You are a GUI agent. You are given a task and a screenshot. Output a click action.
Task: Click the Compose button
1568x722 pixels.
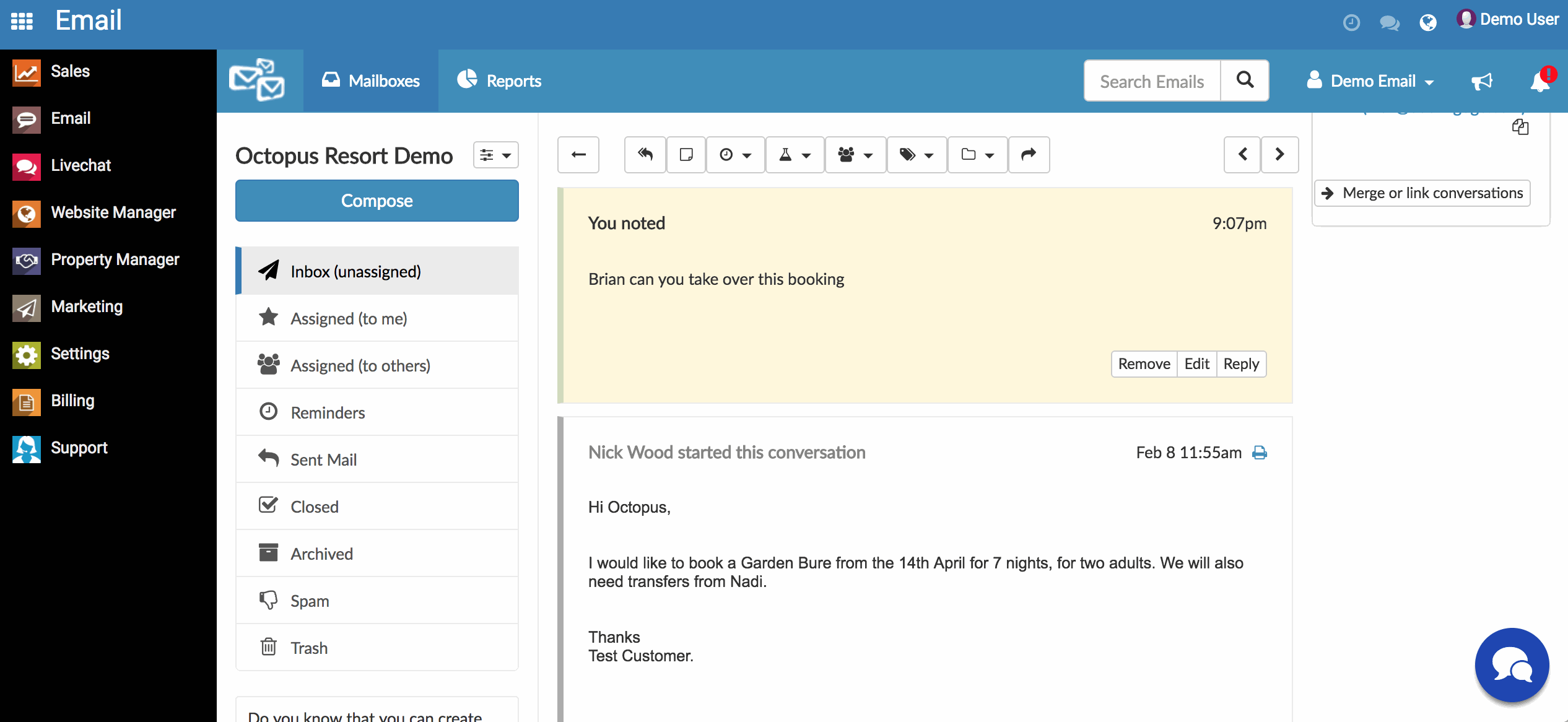(x=377, y=201)
